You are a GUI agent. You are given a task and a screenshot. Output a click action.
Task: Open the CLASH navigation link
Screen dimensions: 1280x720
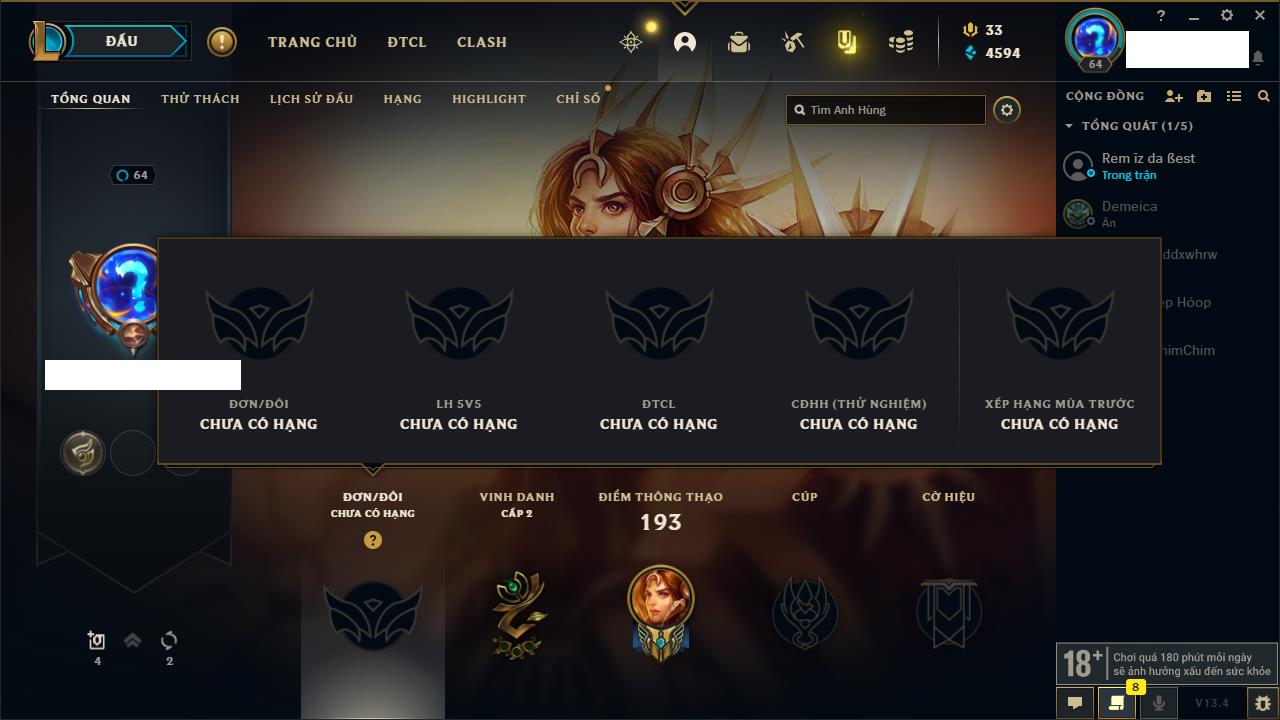[482, 42]
